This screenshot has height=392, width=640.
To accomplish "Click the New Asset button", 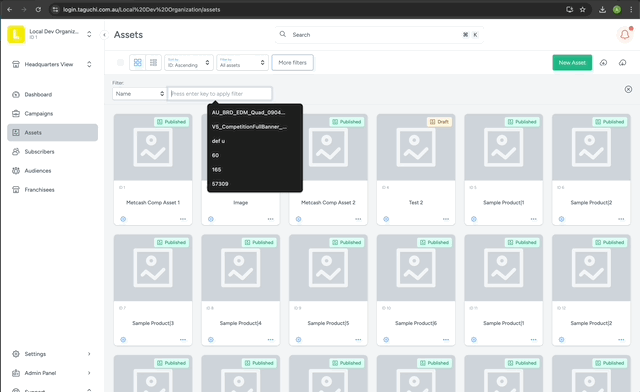I will tap(572, 62).
